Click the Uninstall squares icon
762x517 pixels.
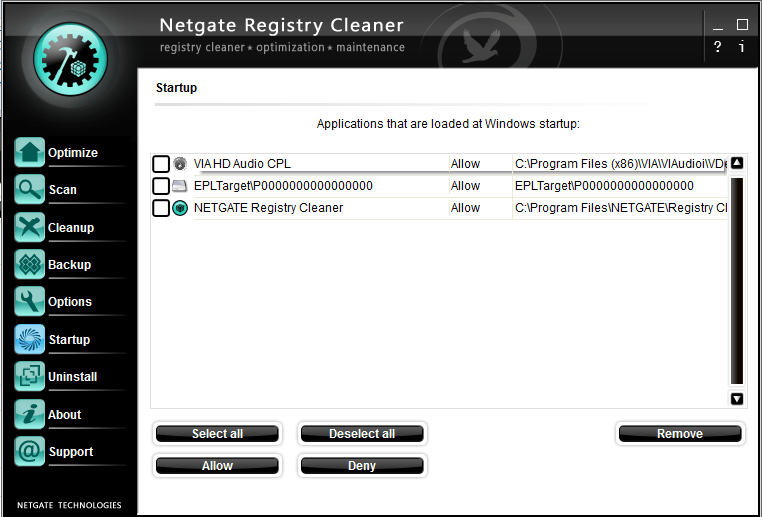pos(29,377)
